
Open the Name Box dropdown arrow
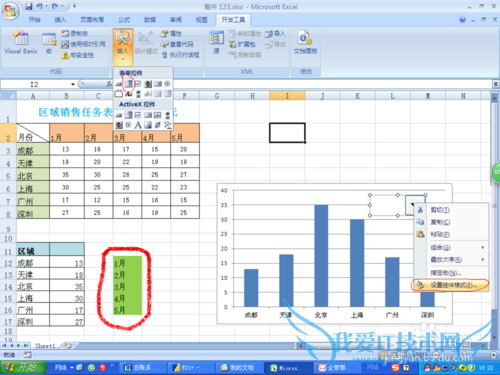pyautogui.click(x=73, y=84)
